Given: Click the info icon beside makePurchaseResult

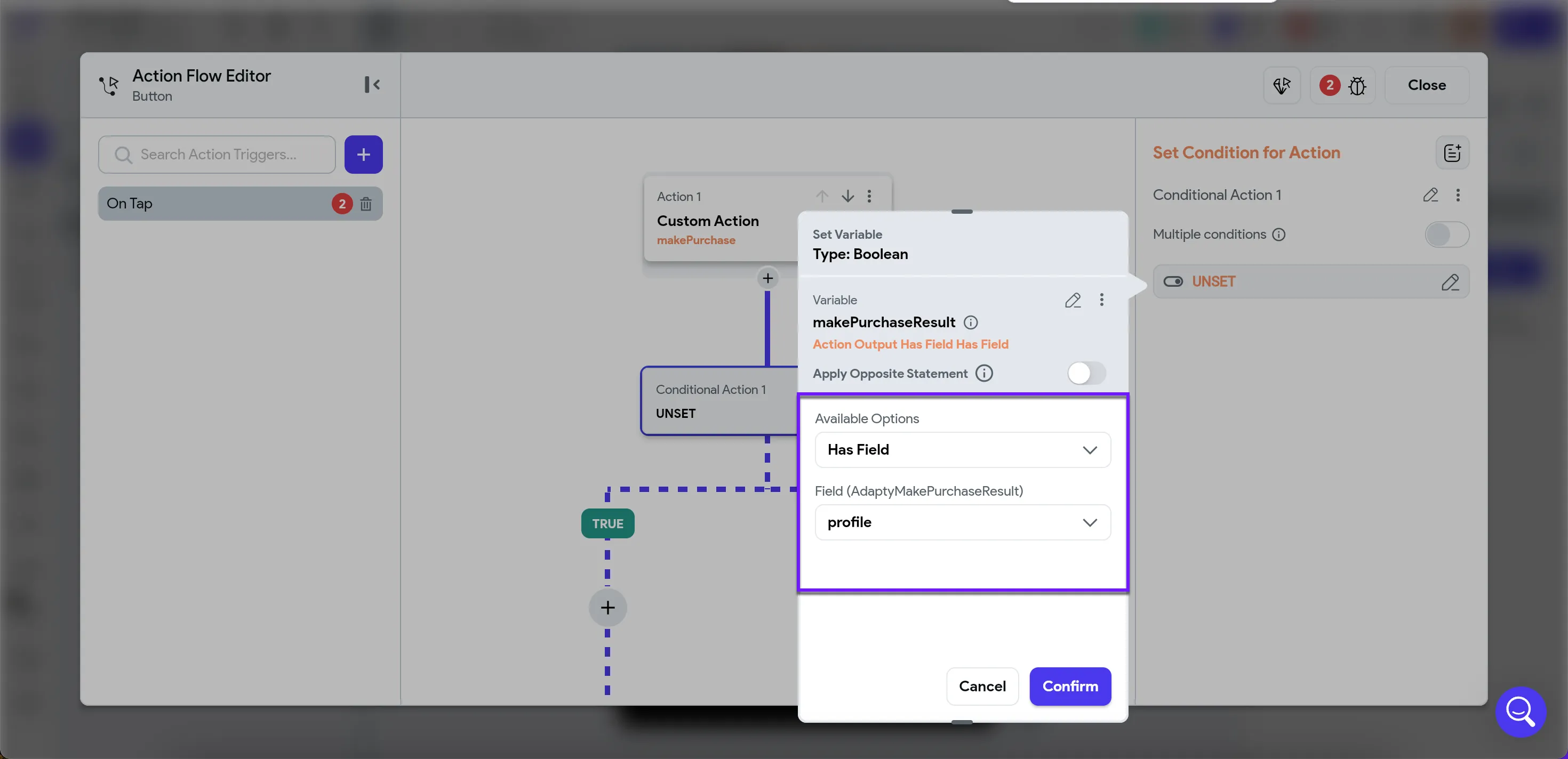Looking at the screenshot, I should click(971, 322).
